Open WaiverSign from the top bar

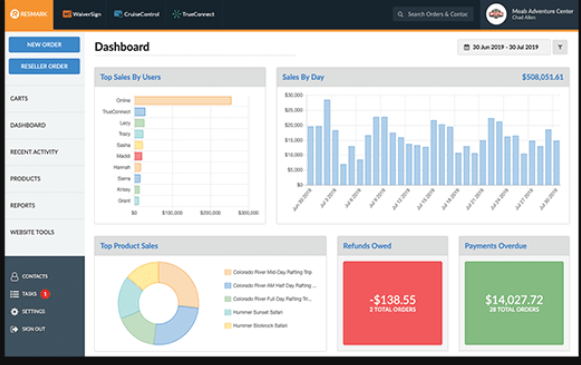82,14
